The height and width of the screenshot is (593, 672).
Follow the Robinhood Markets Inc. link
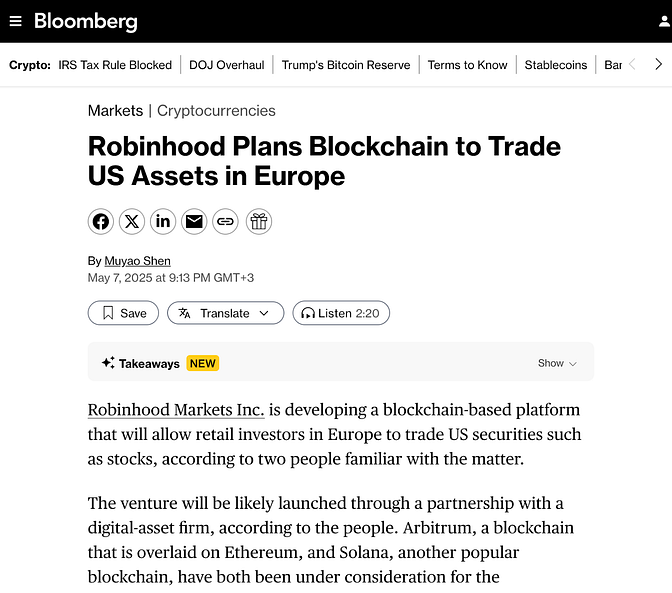tap(176, 410)
